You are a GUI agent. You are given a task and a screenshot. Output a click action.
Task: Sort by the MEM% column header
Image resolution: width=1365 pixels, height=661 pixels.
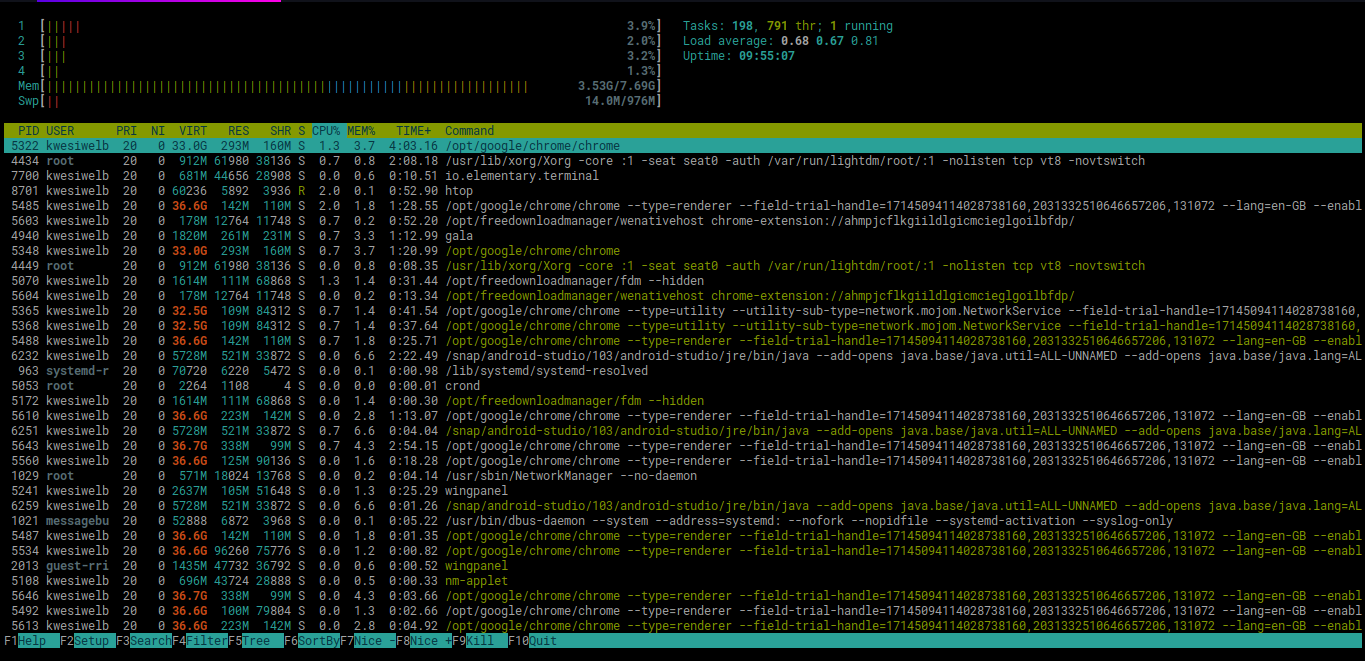(x=361, y=131)
